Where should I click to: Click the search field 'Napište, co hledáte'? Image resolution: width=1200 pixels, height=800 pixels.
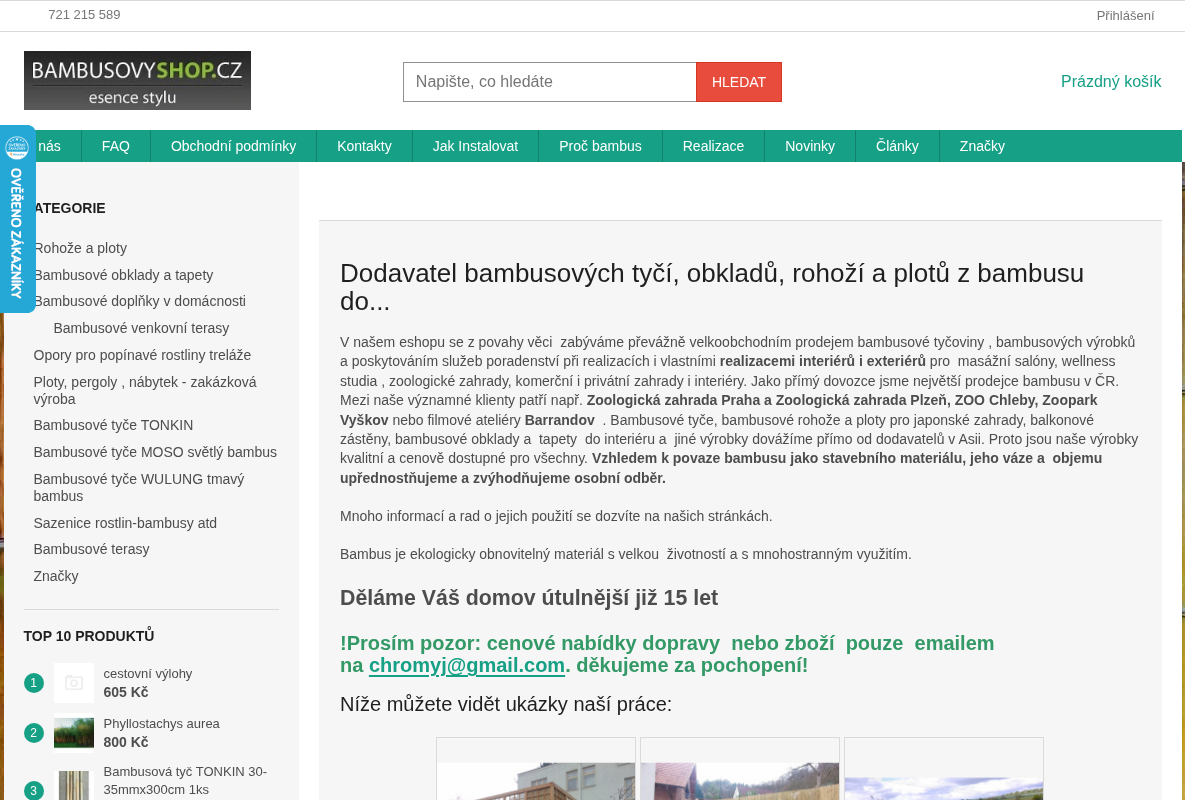pos(550,82)
